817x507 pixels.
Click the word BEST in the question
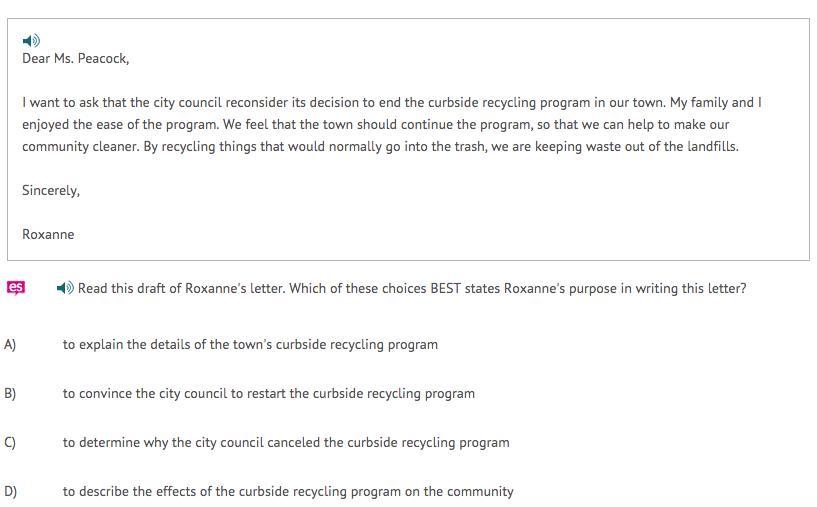[445, 289]
